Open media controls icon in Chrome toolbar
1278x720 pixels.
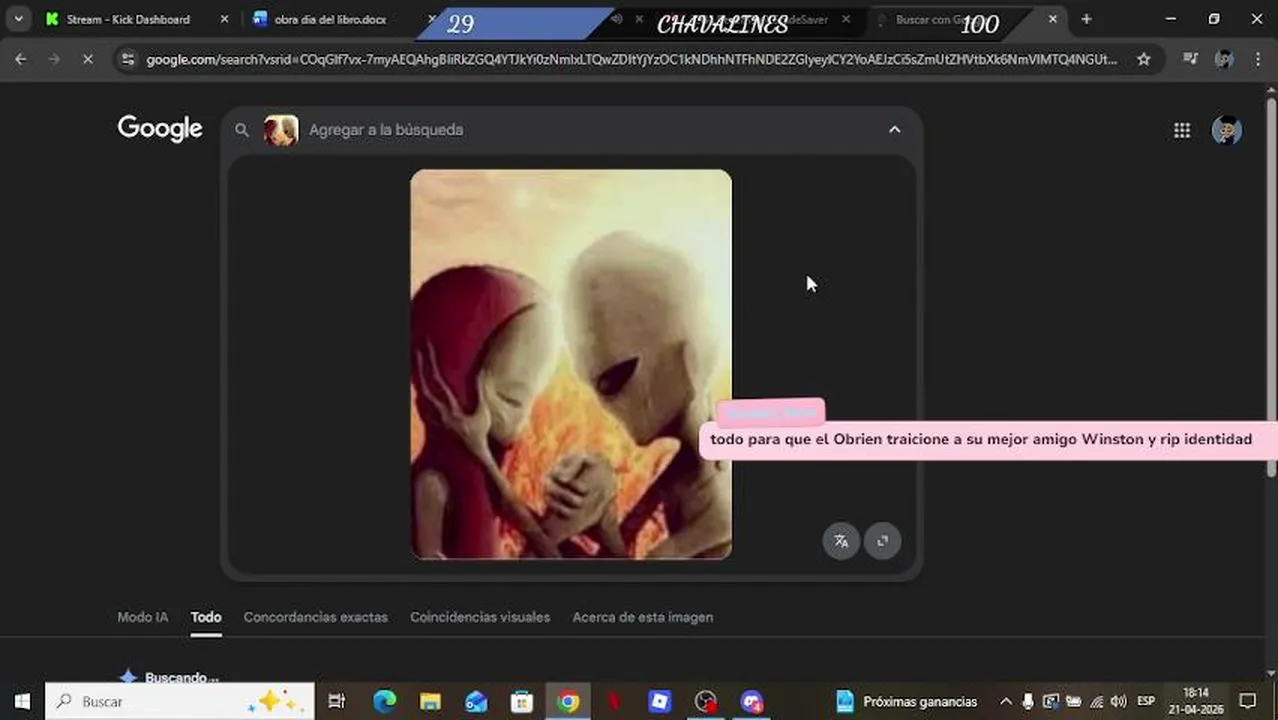(x=1190, y=60)
